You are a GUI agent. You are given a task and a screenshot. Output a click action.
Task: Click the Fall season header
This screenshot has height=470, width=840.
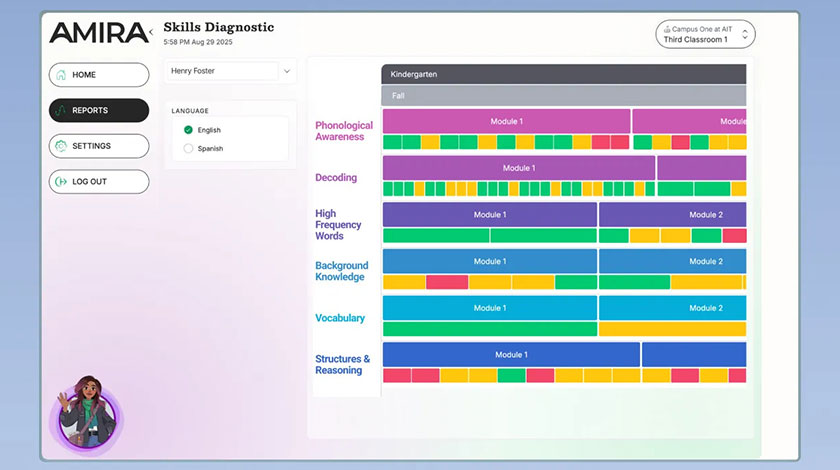564,95
